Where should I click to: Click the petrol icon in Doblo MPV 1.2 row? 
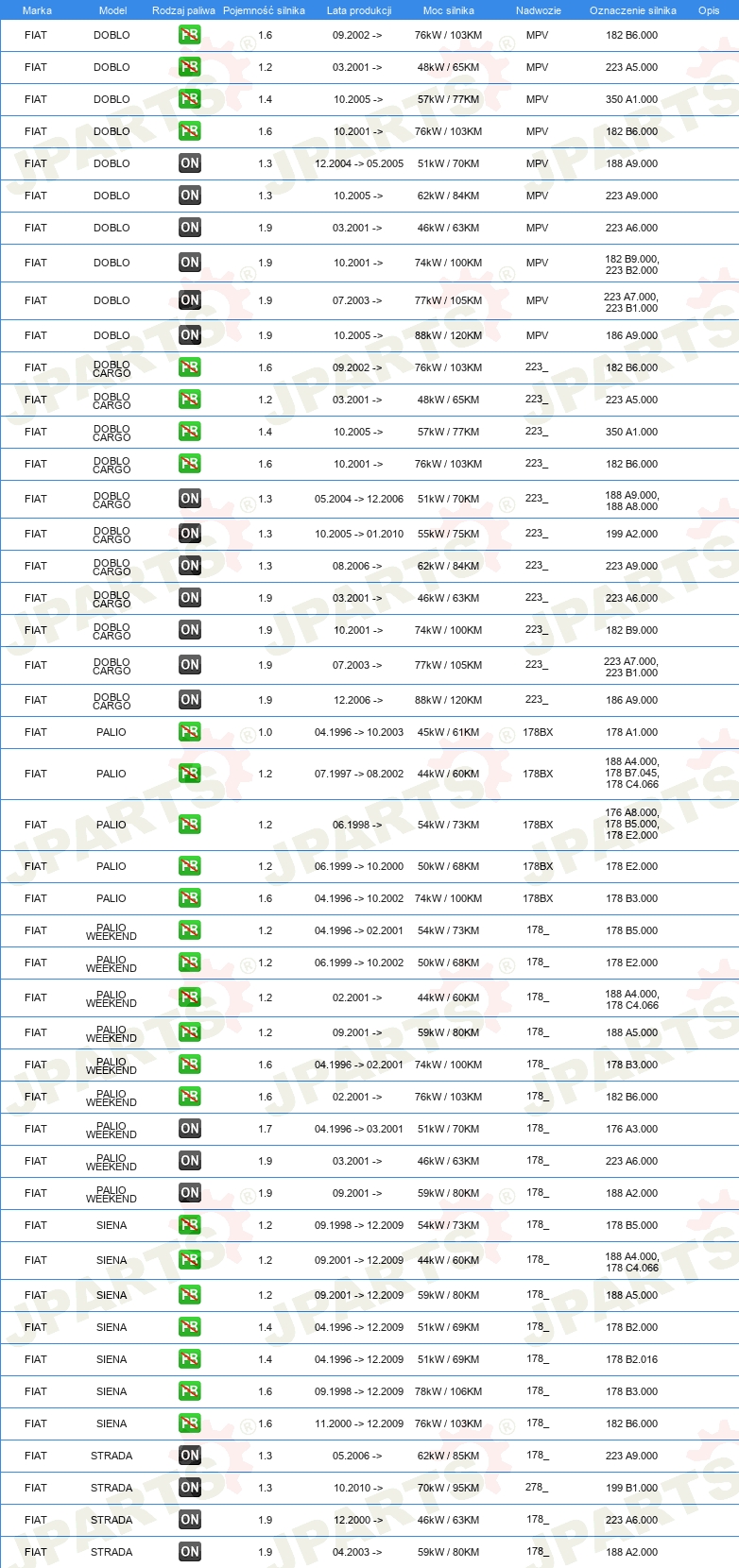tap(190, 67)
